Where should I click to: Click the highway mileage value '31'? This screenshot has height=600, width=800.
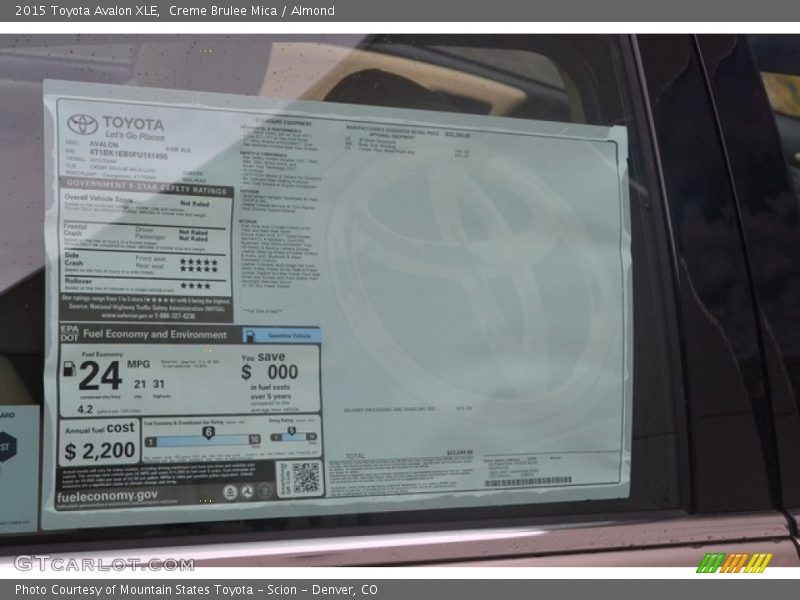click(159, 384)
